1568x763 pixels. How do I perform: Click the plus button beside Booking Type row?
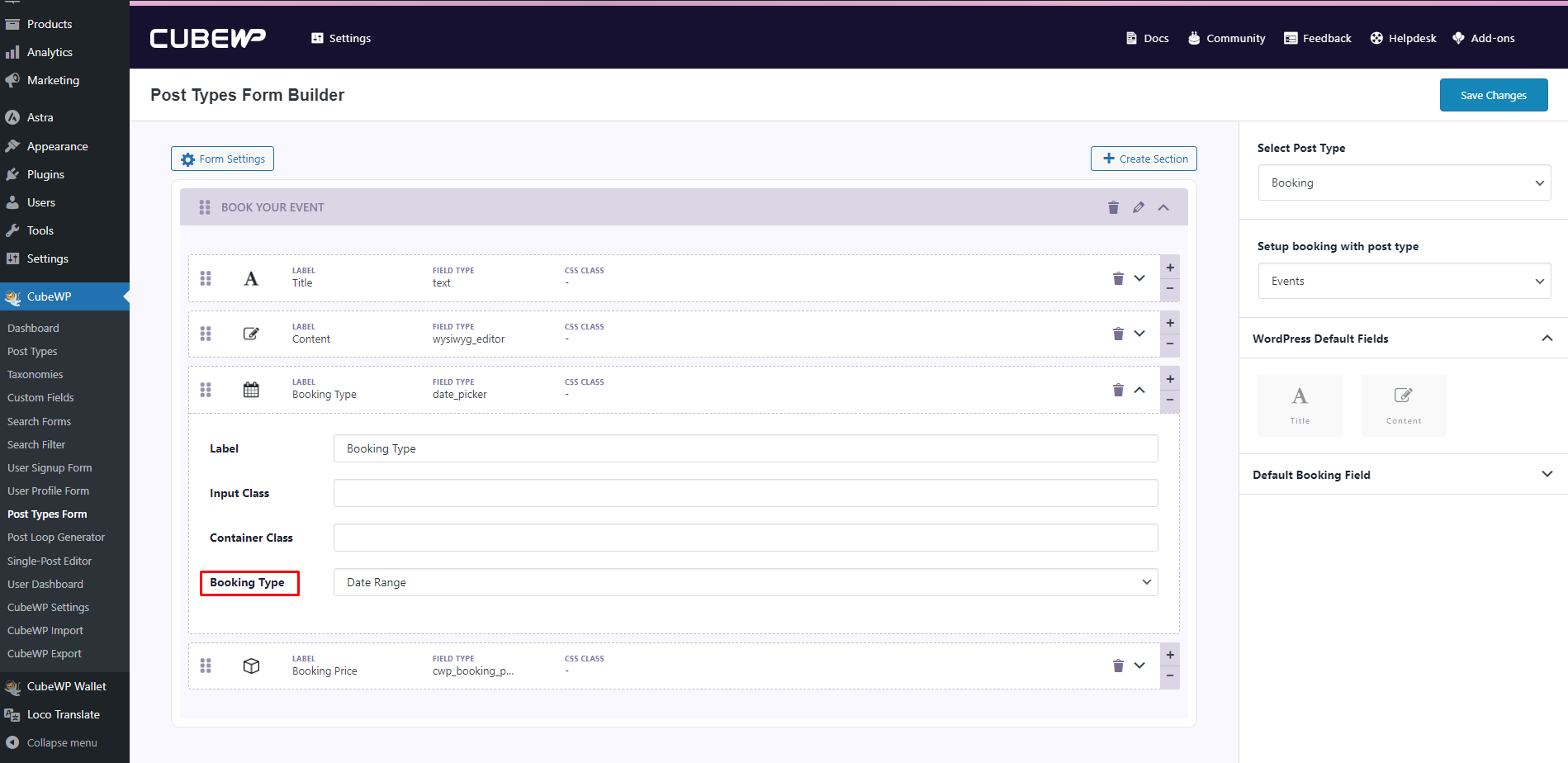tap(1170, 379)
